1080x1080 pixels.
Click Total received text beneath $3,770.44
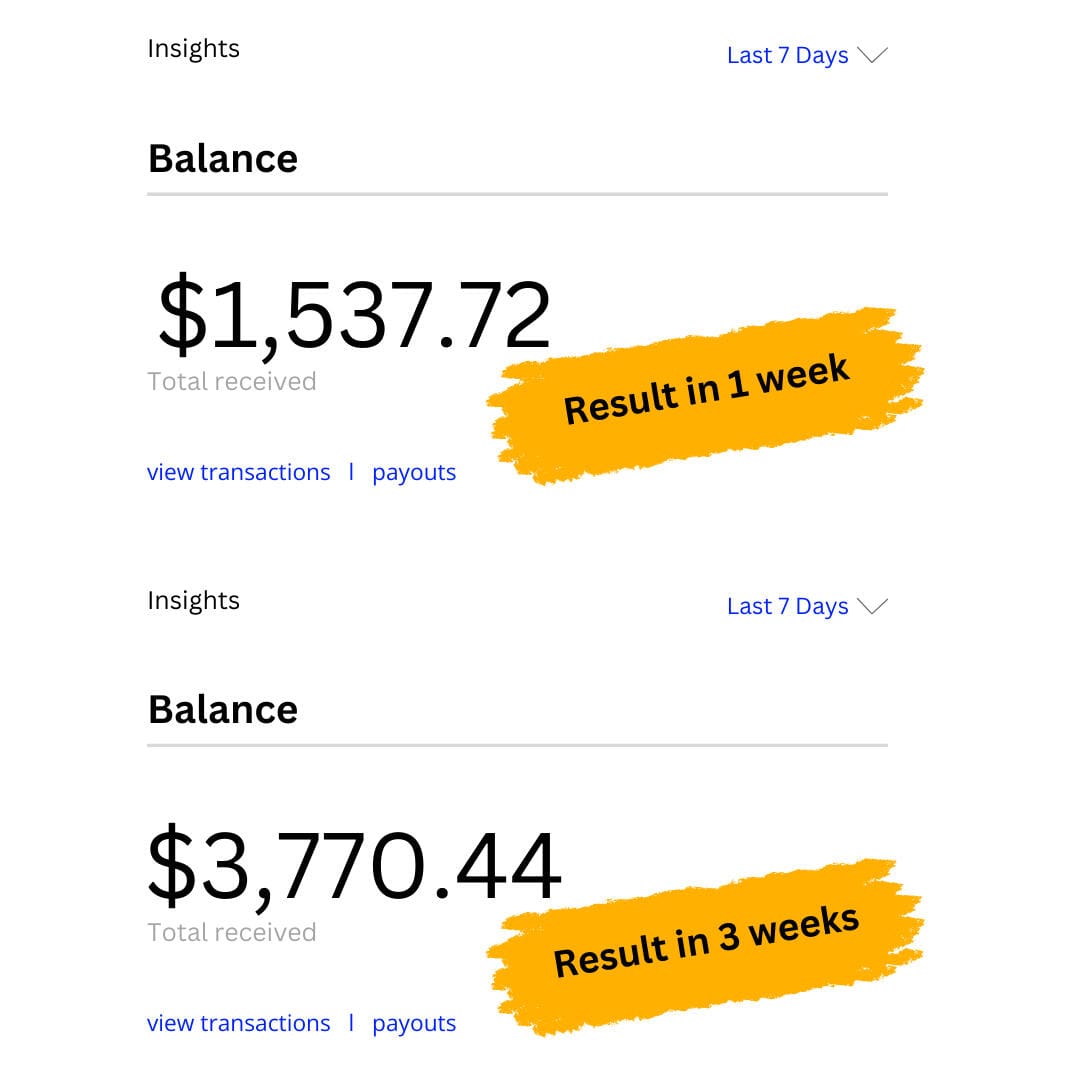231,933
